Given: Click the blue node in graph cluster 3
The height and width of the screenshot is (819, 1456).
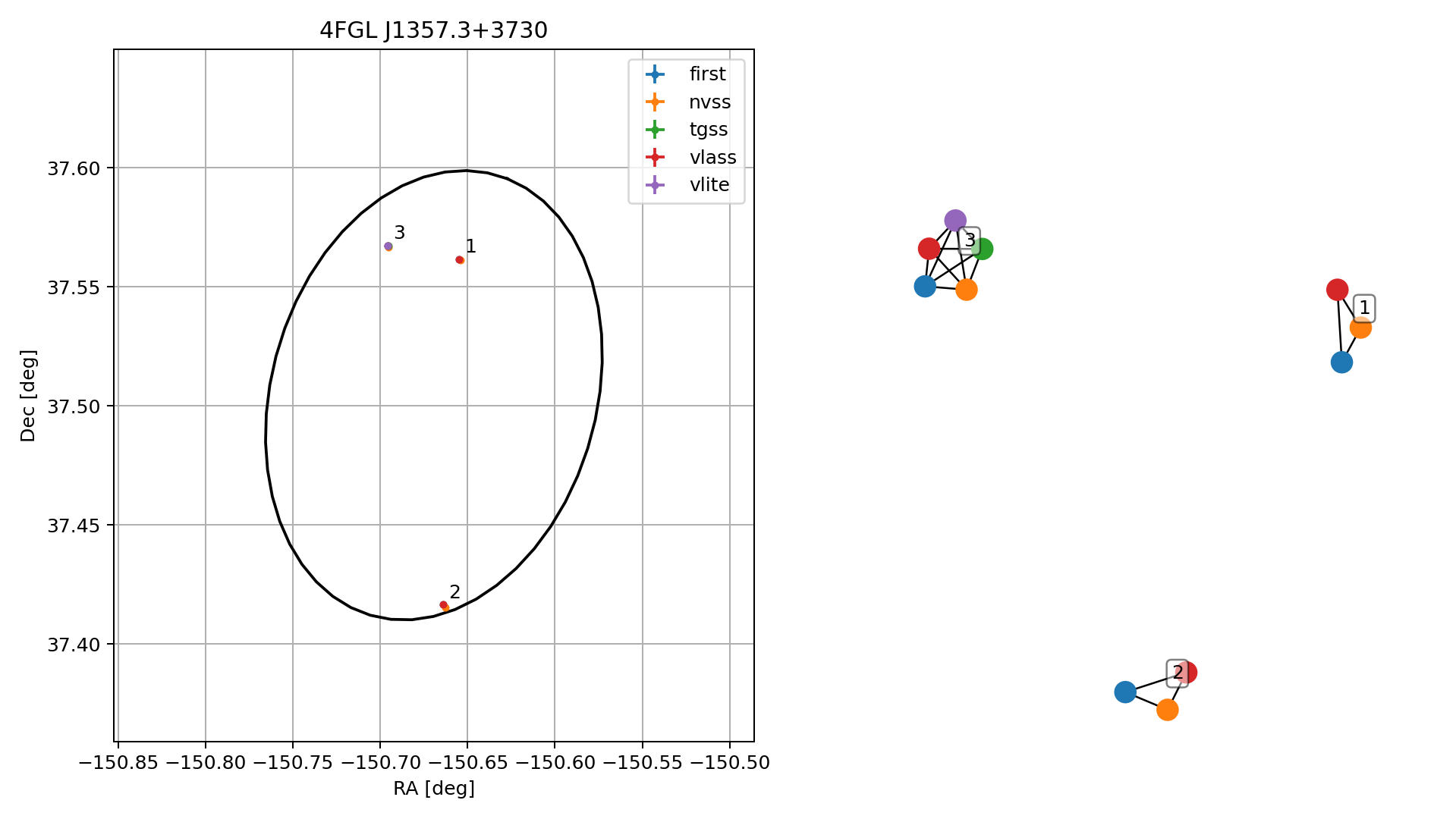Looking at the screenshot, I should 925,287.
